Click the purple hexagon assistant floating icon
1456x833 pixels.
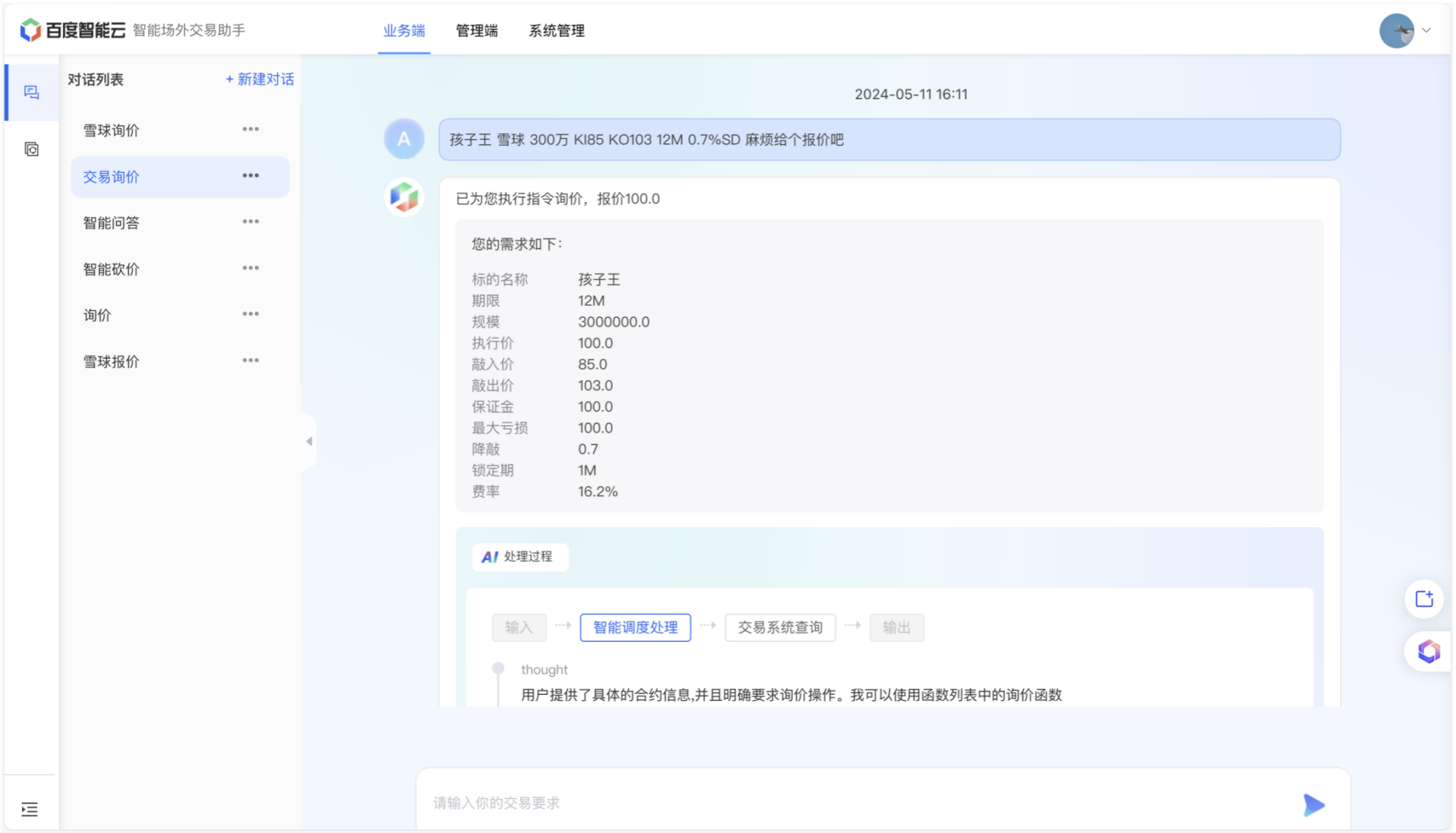[x=1429, y=651]
